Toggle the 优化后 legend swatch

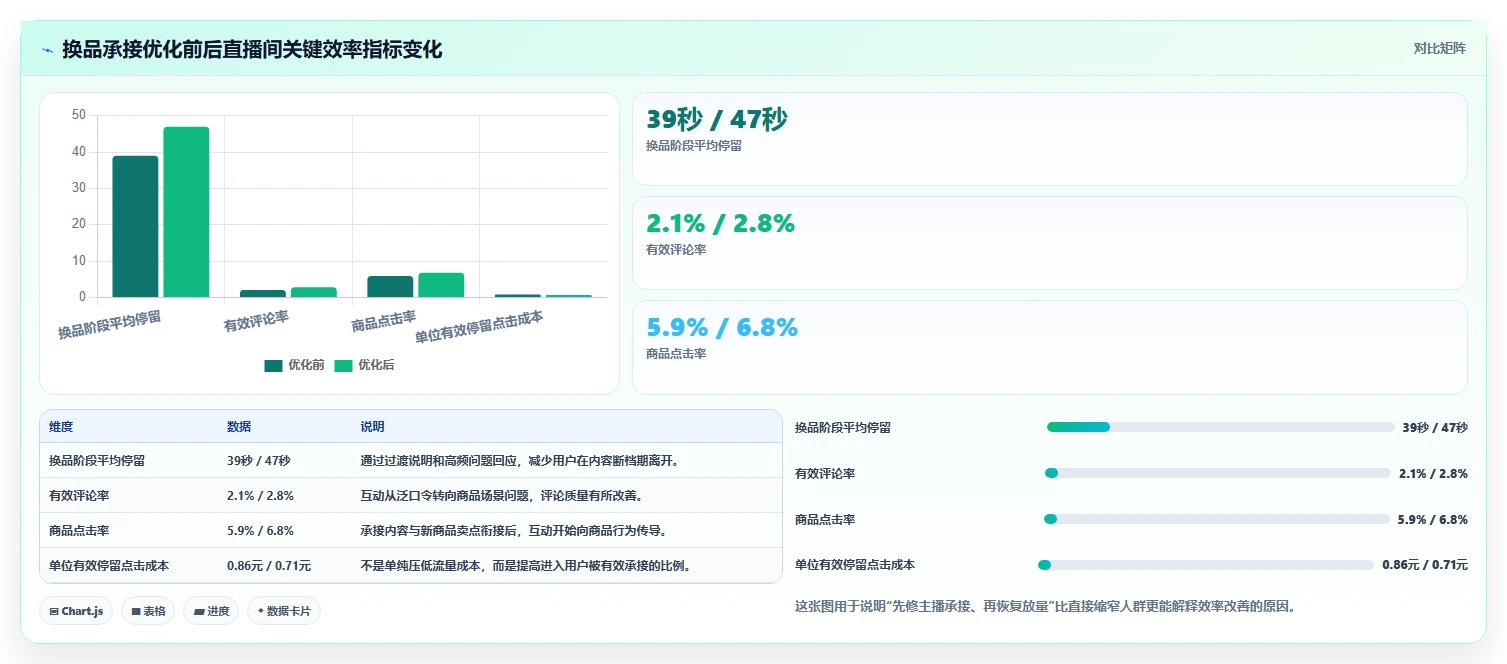(344, 366)
